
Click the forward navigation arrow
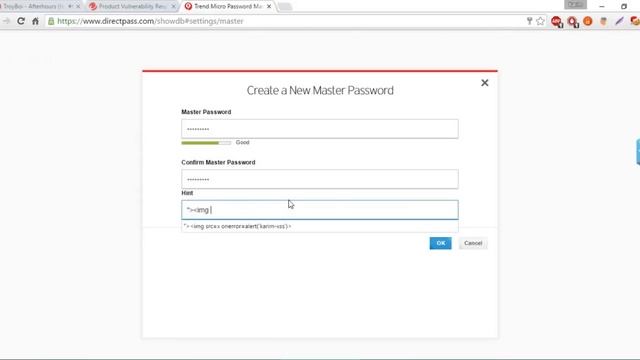pyautogui.click(x=6, y=21)
